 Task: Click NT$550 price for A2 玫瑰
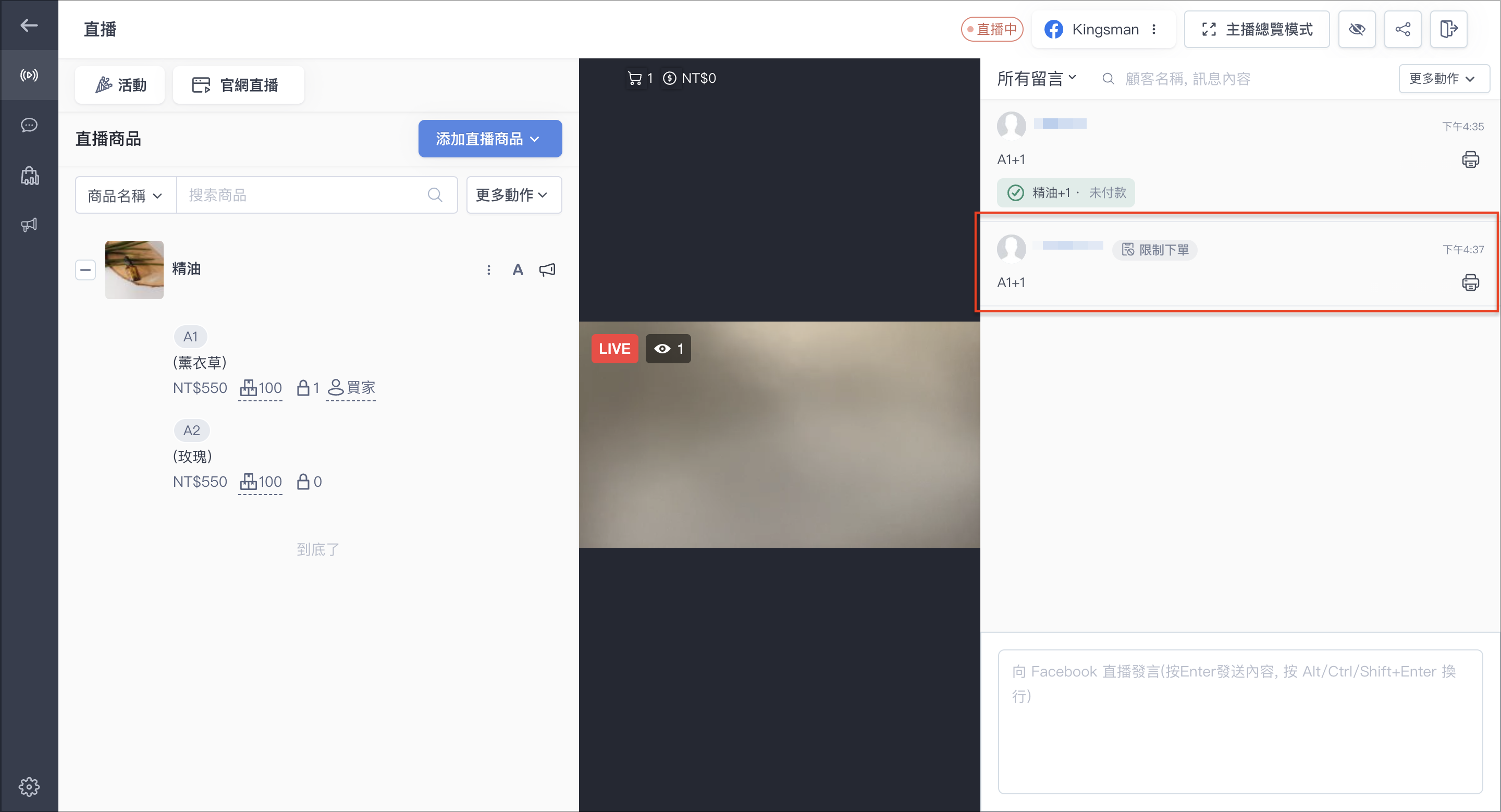(x=200, y=482)
